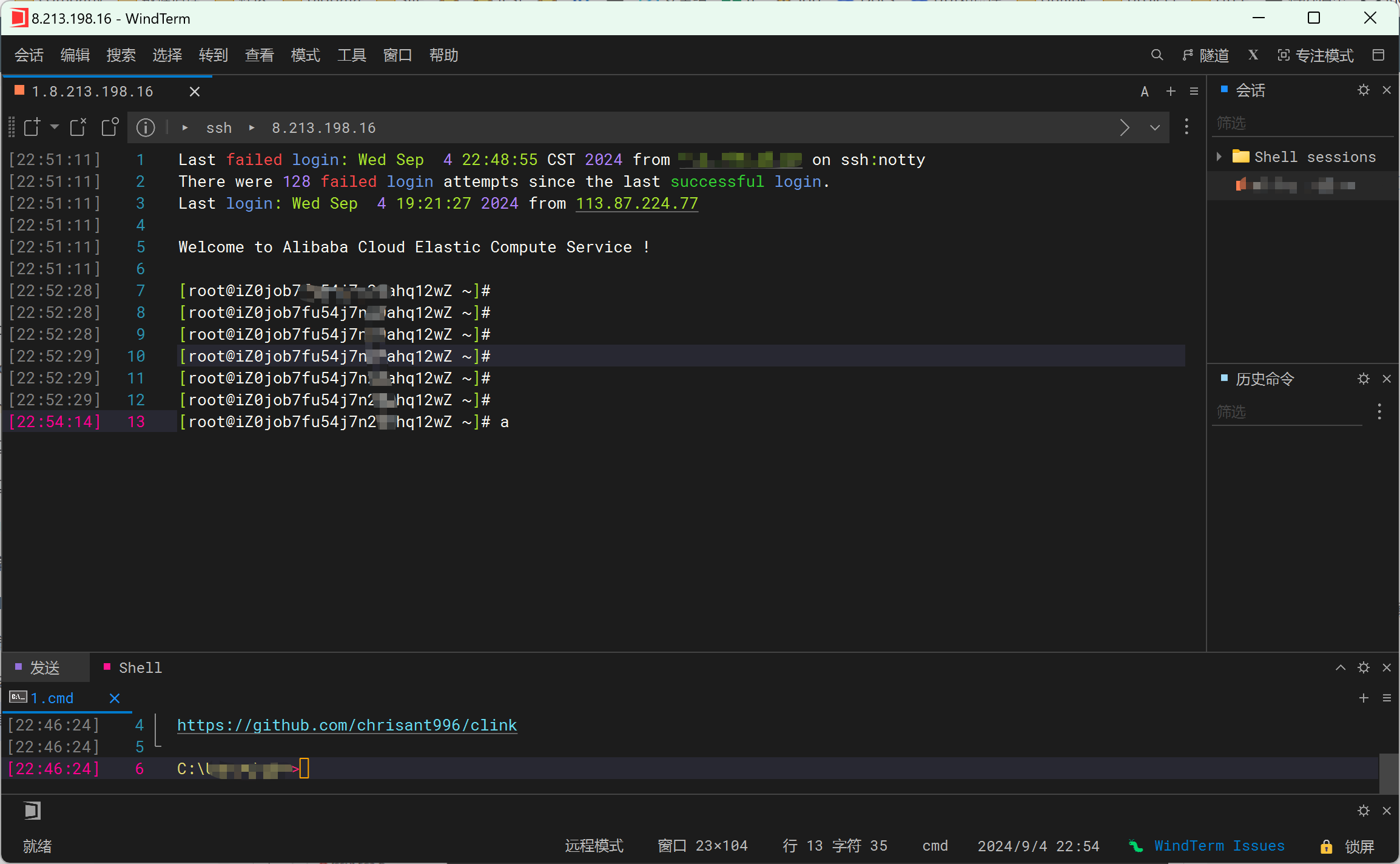
Task: Expand the address bar dropdown chevron
Action: point(1155,127)
